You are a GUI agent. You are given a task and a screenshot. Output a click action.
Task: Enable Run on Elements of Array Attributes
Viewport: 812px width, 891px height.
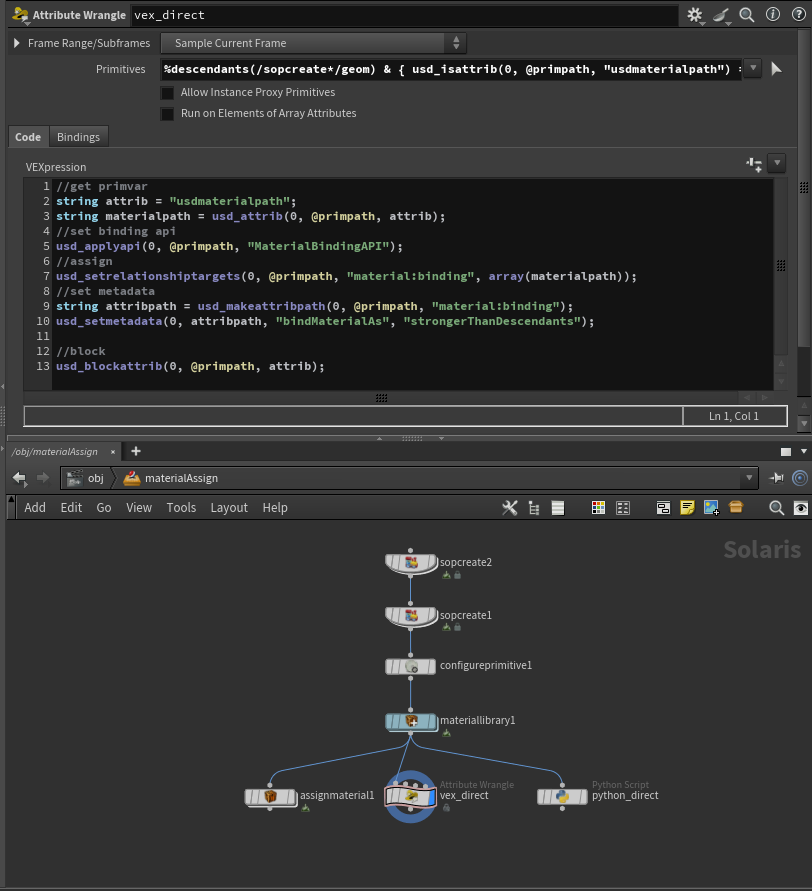(167, 114)
